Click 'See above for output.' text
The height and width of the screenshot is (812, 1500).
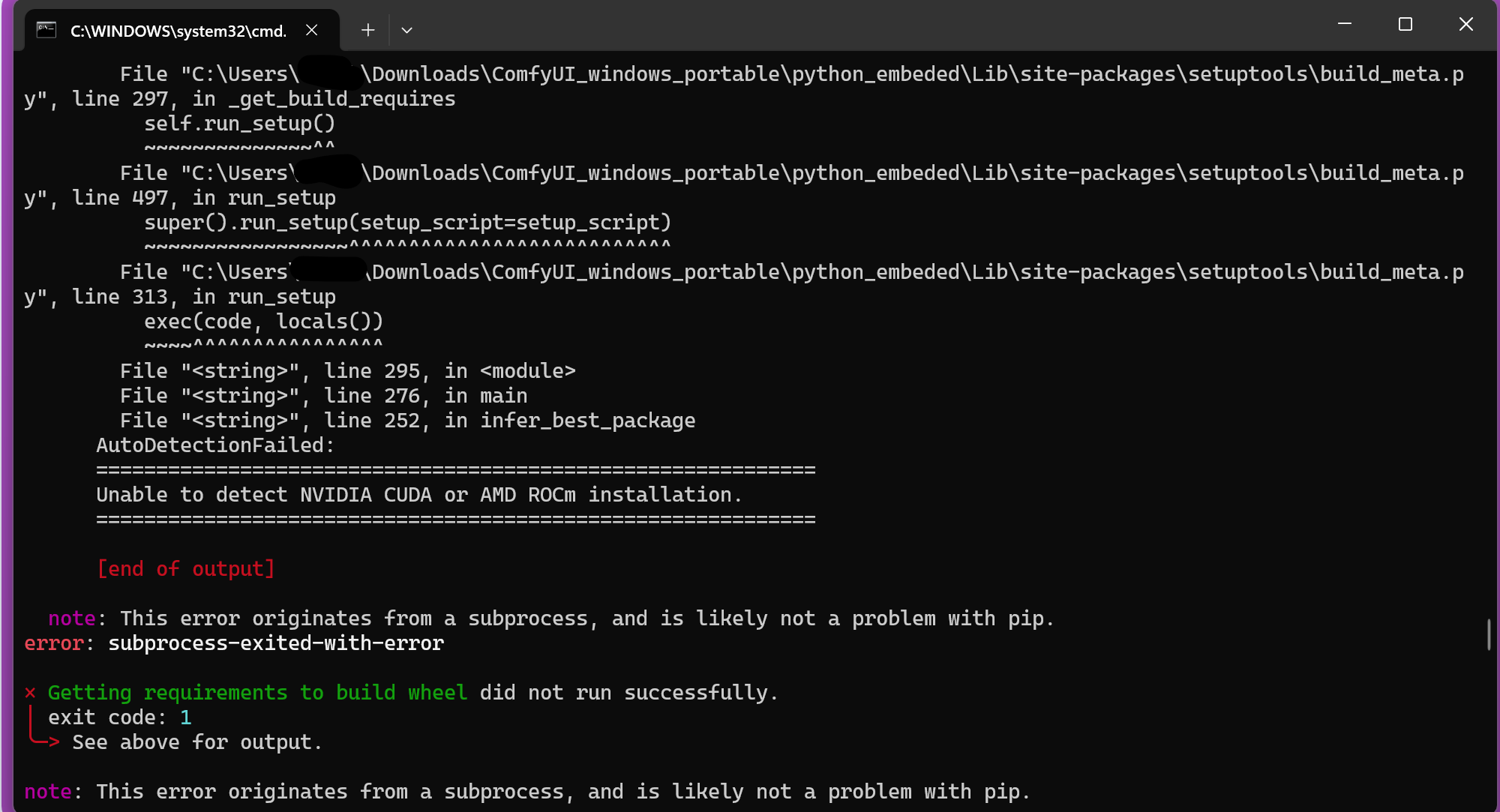click(196, 742)
